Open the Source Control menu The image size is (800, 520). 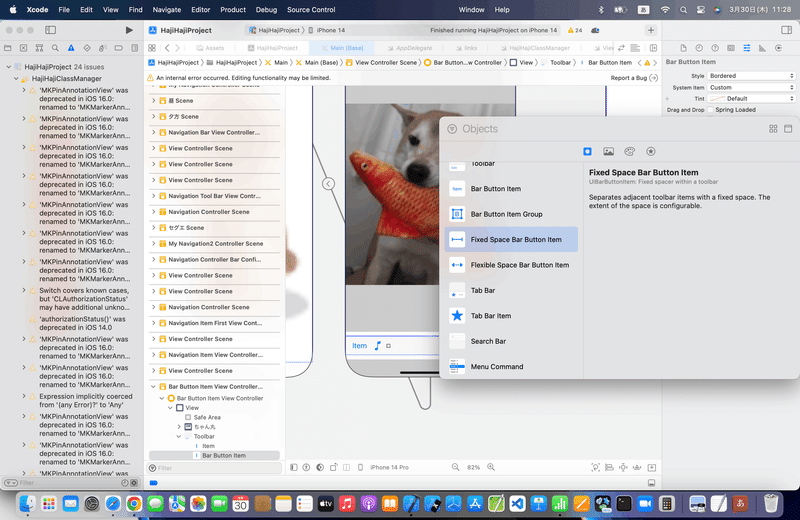[x=311, y=10]
